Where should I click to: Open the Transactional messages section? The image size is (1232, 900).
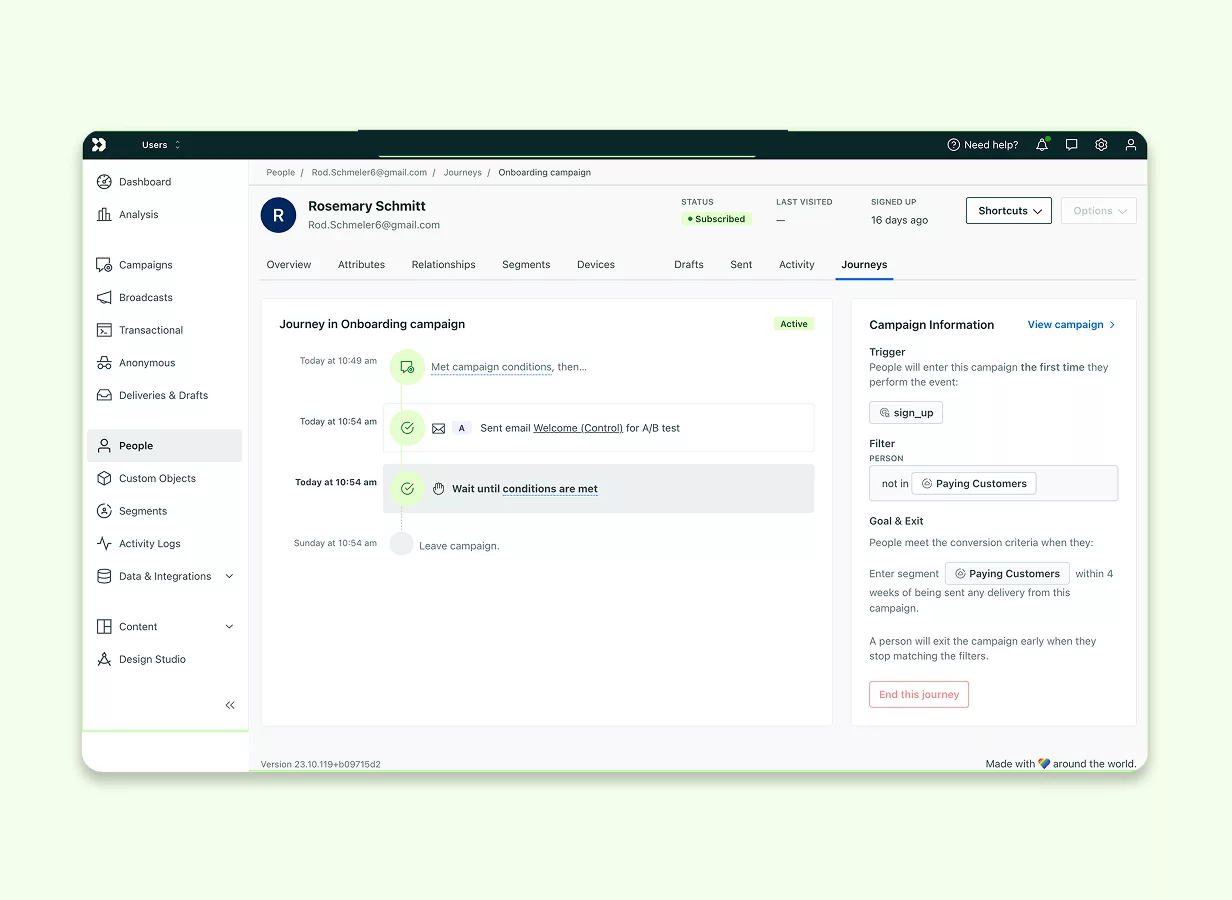pyautogui.click(x=150, y=330)
